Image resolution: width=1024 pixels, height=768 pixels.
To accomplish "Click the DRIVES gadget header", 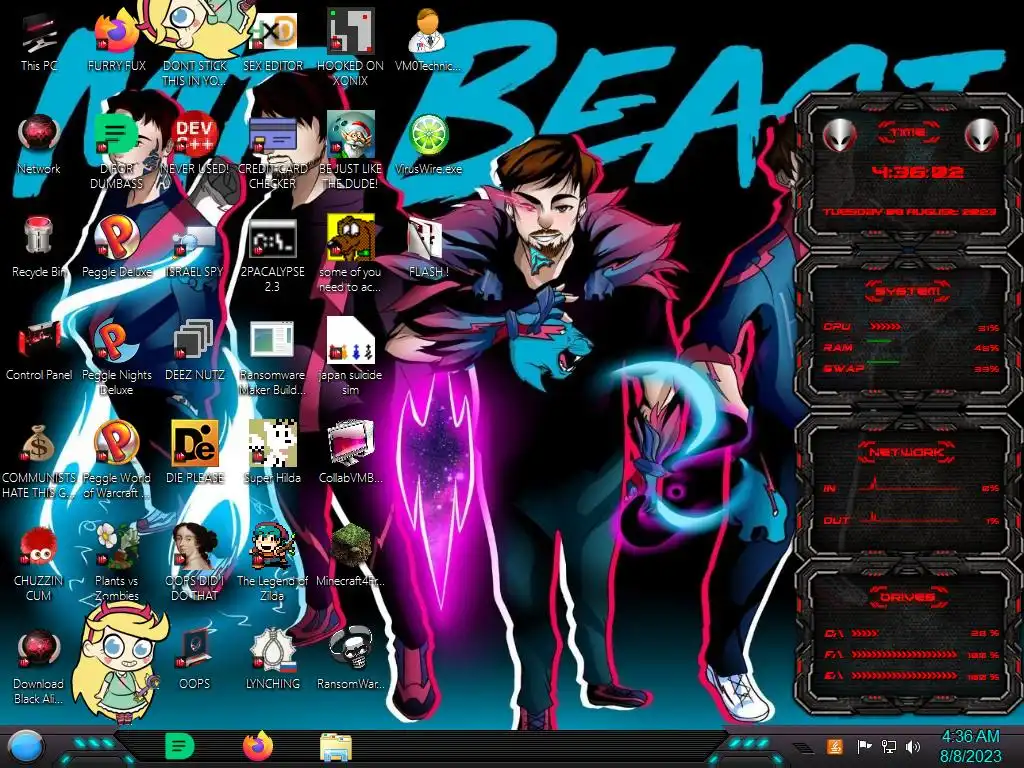I will (x=908, y=597).
